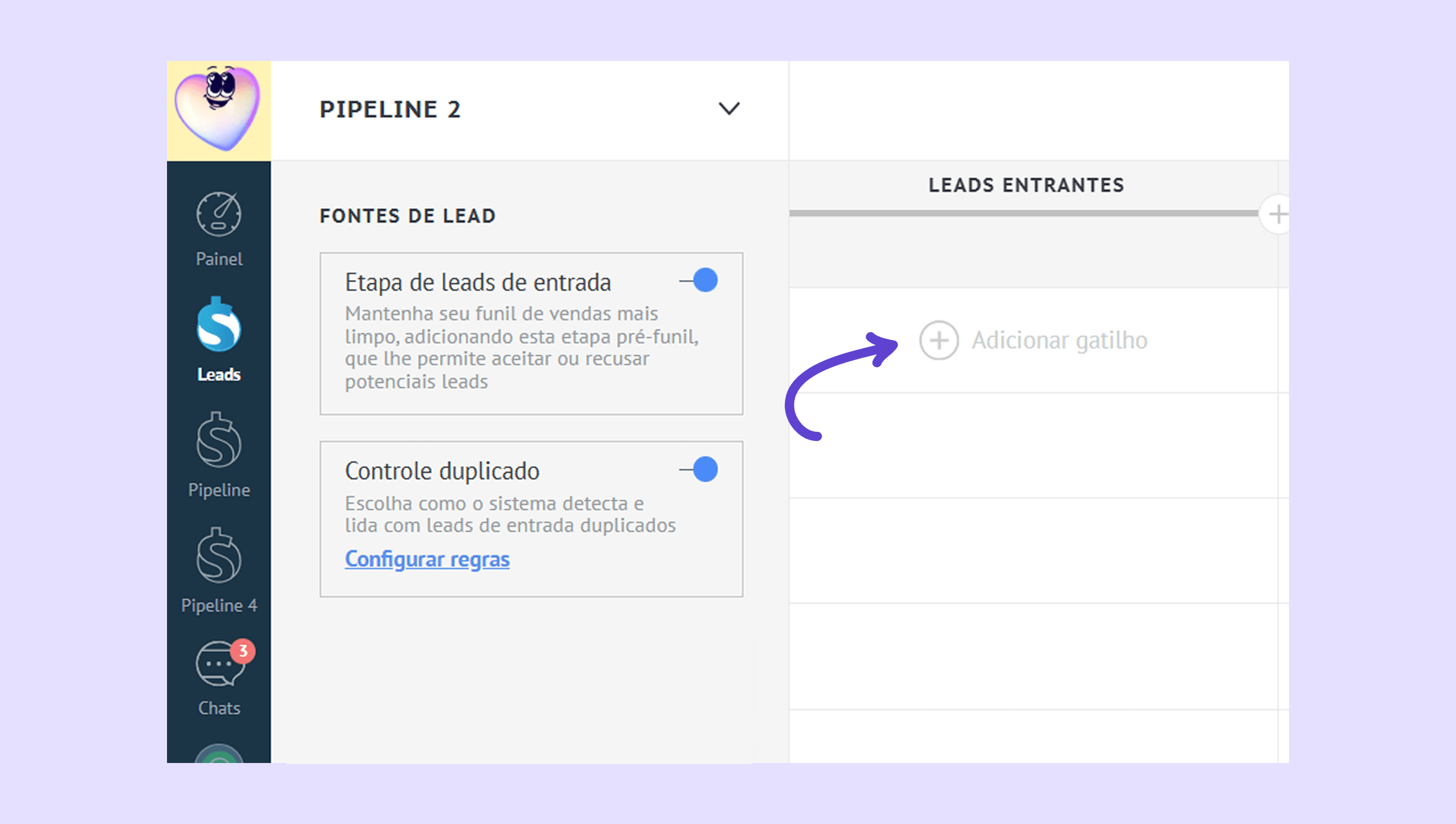Click the PIPELINE 2 title selector
The height and width of the screenshot is (824, 1456).
[390, 109]
